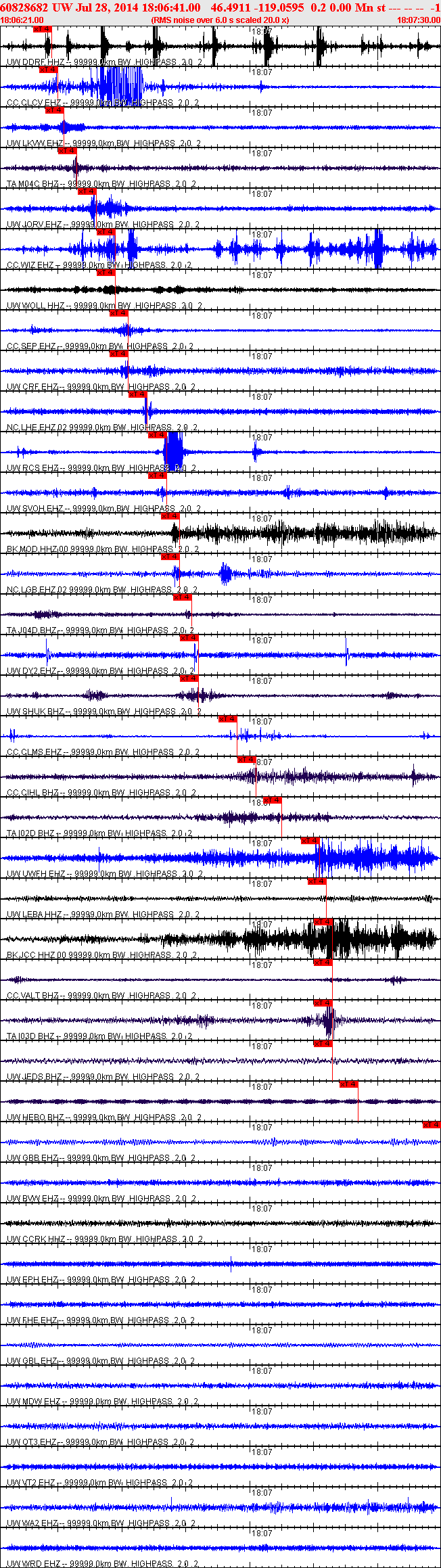Click the UW LKVW EHZ station label

(35, 143)
